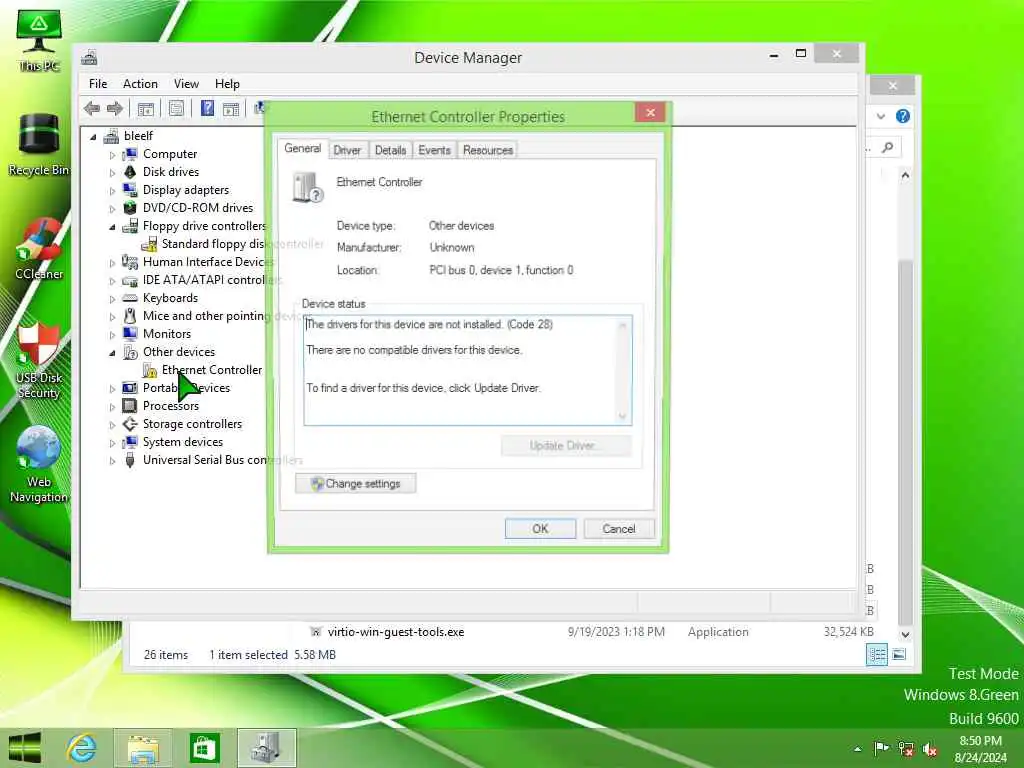Open CCleaner desktop shortcut

pos(39,249)
